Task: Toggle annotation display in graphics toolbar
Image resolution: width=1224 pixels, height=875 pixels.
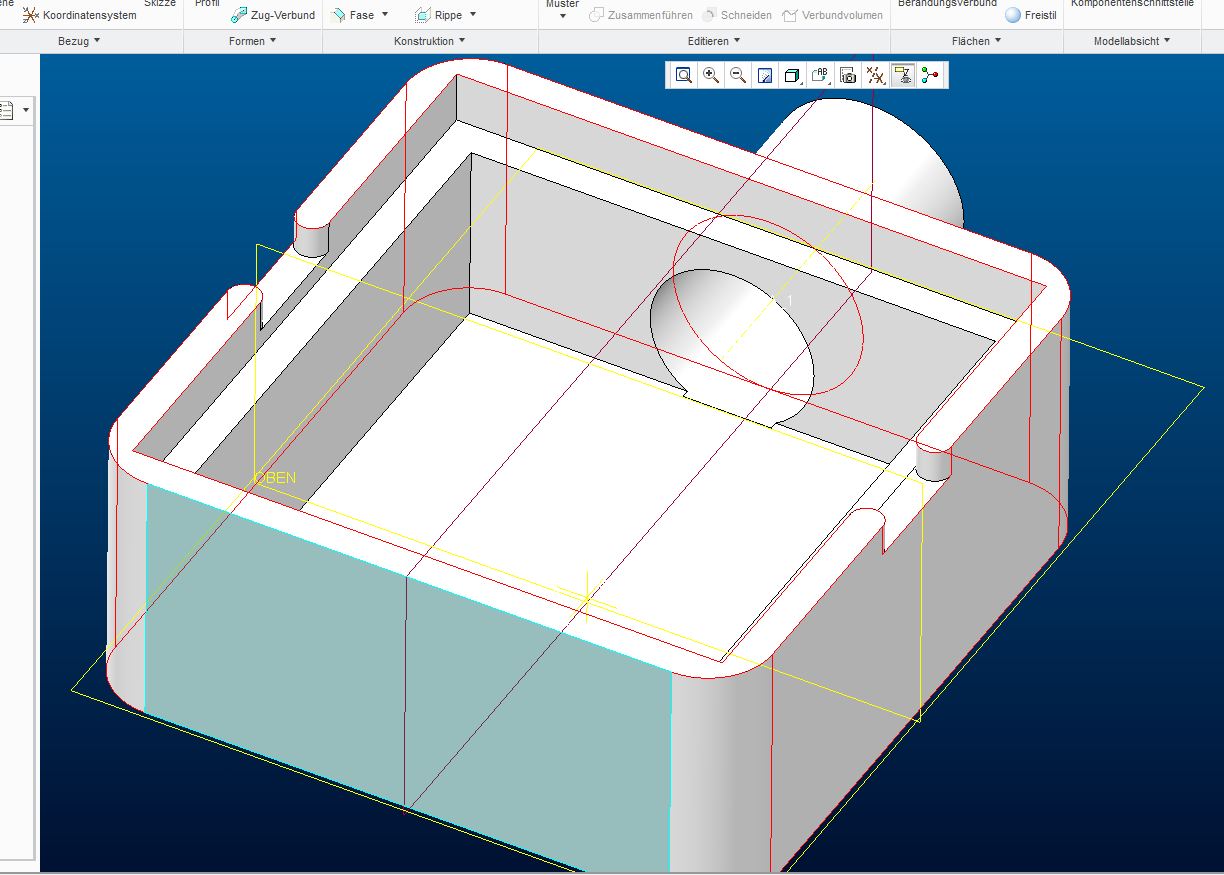Action: click(903, 76)
